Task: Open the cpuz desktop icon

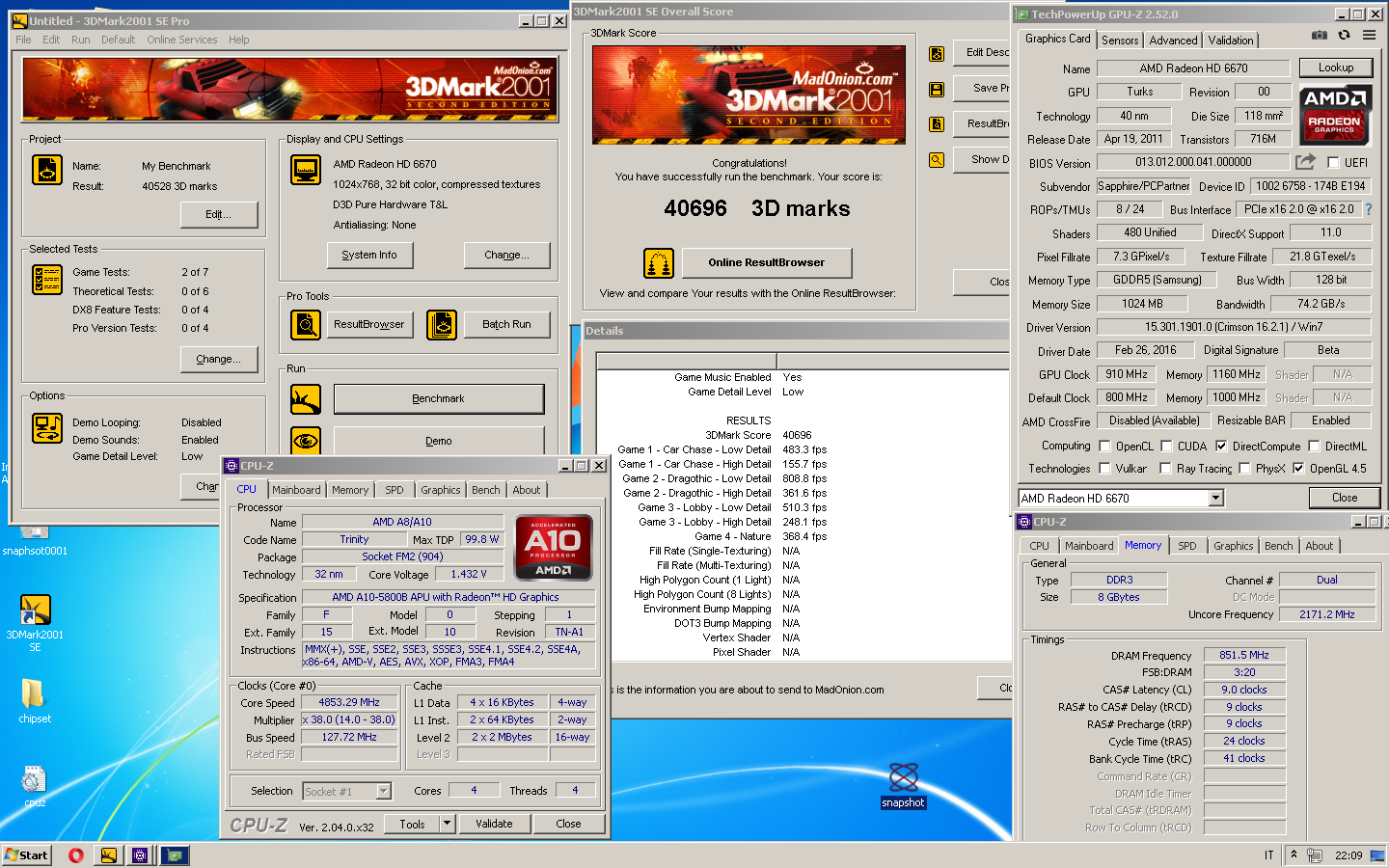Action: click(35, 785)
